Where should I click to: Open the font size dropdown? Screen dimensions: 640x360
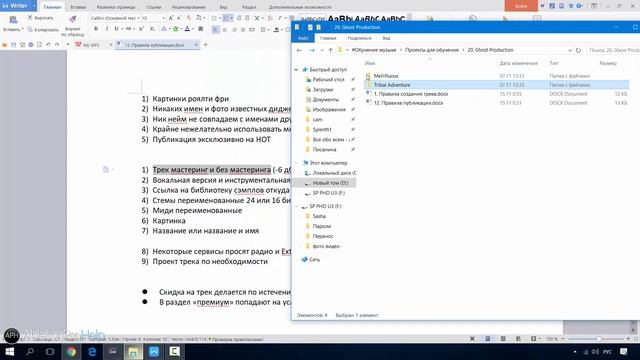click(164, 18)
